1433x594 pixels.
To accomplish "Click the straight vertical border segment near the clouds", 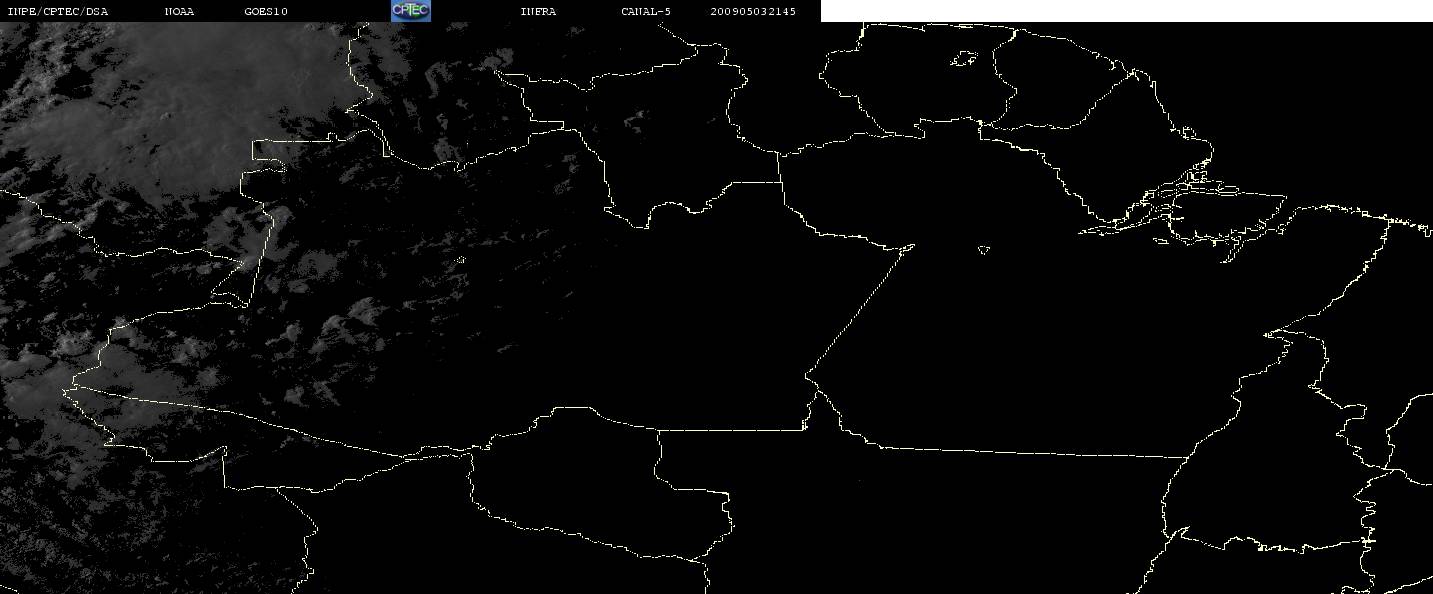I will coord(262,255).
